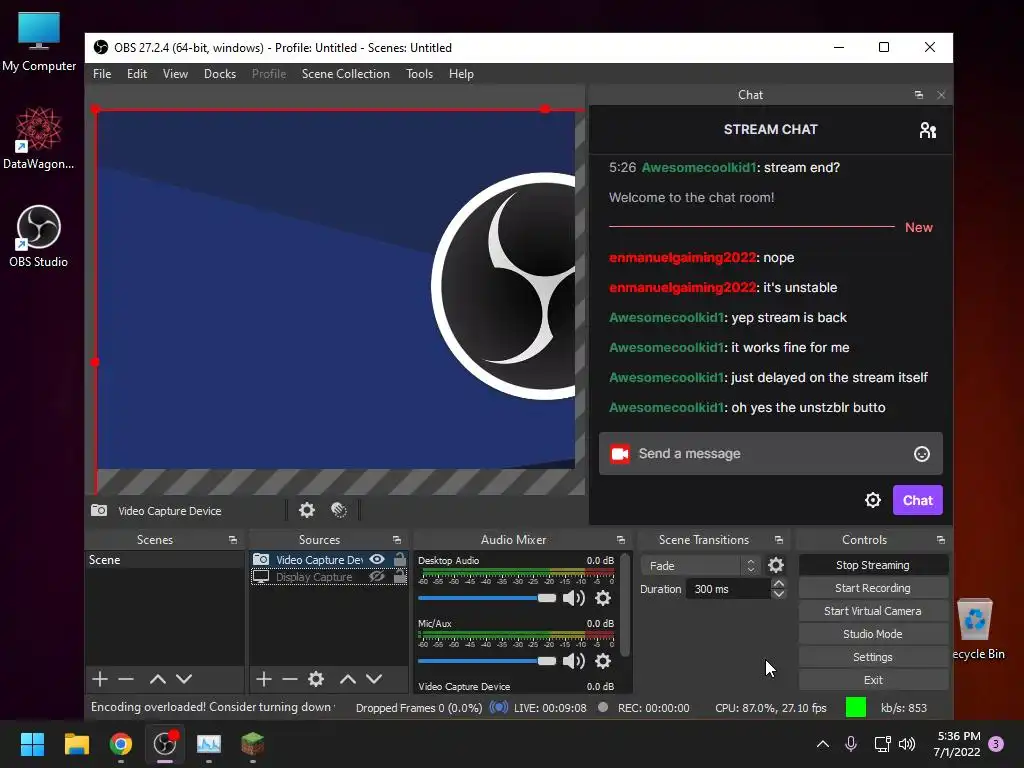This screenshot has height=768, width=1024.
Task: Move source down arrow
Action: click(374, 679)
